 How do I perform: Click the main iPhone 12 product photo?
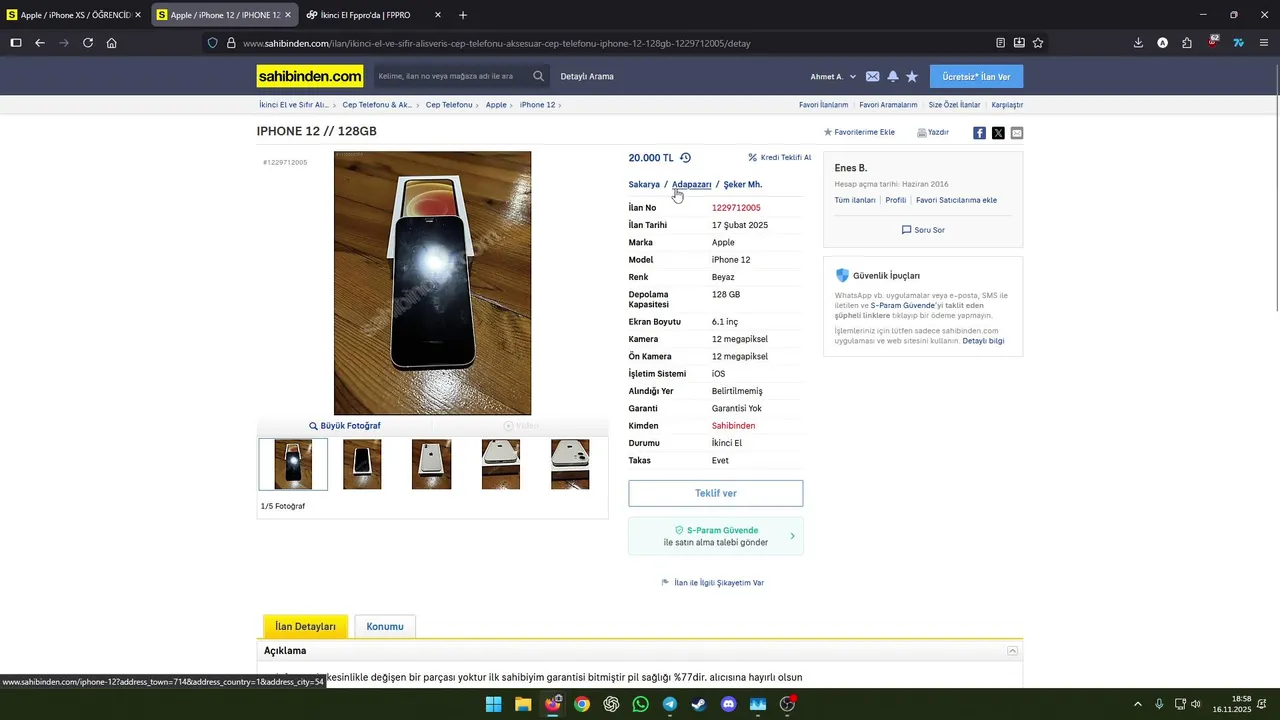432,283
